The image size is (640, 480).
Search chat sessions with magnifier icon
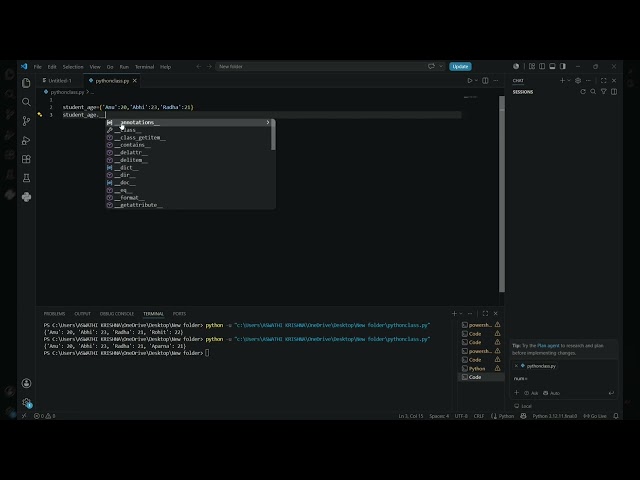(x=593, y=92)
